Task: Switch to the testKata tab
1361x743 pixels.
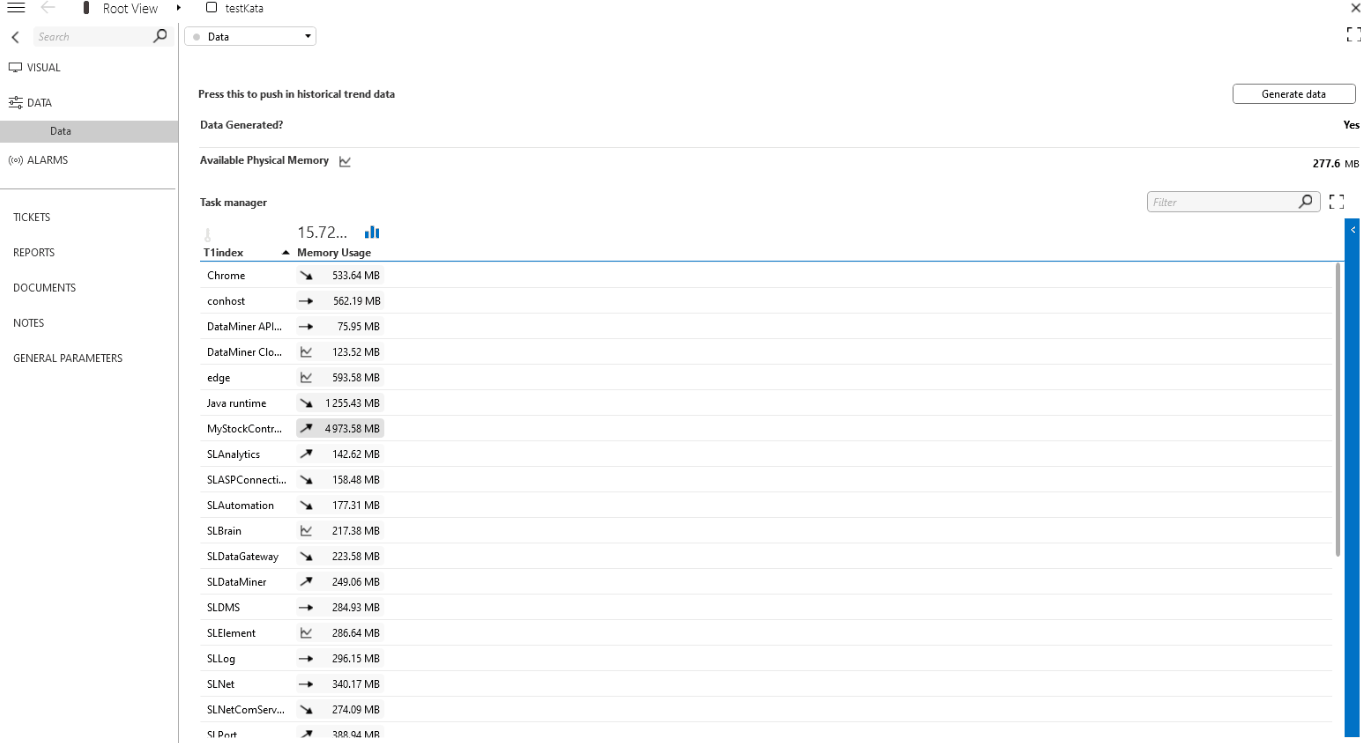Action: tap(243, 8)
